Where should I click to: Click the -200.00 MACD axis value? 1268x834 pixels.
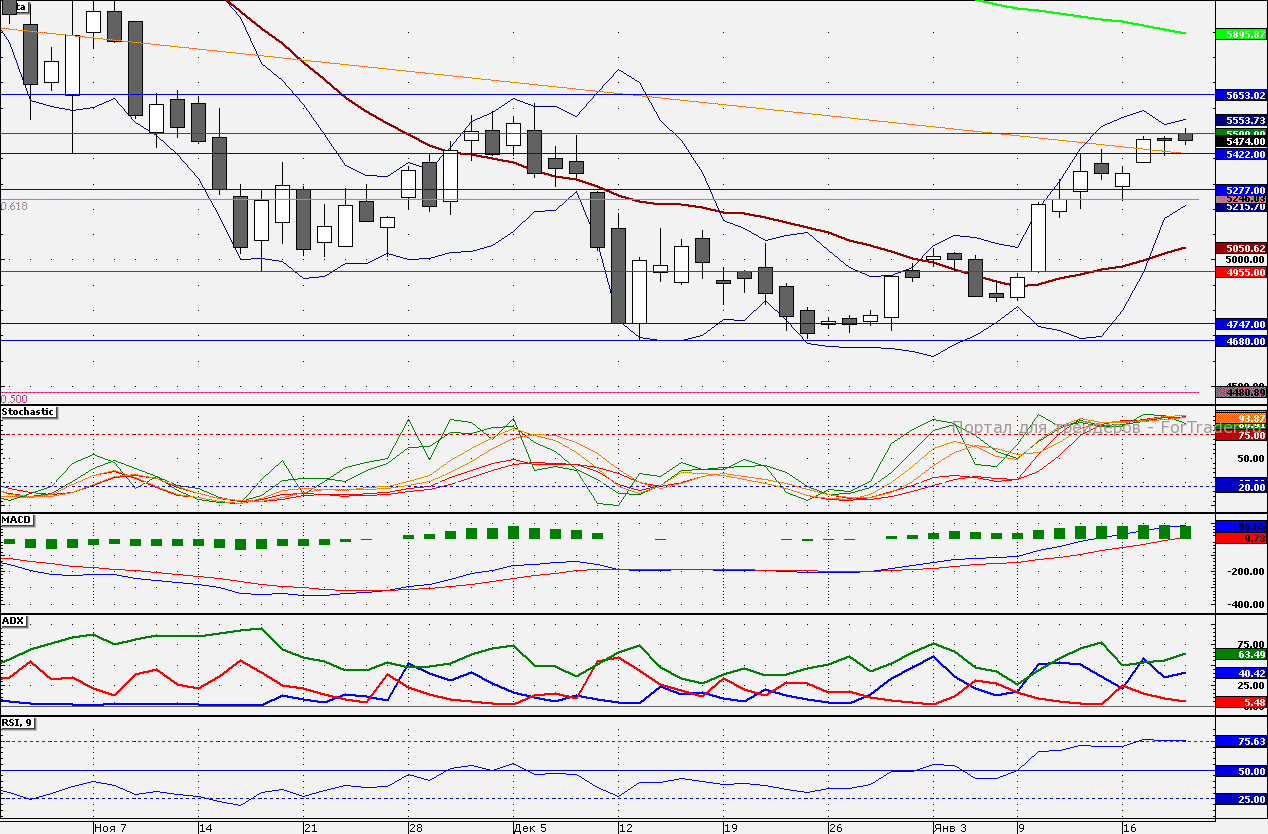1246,572
